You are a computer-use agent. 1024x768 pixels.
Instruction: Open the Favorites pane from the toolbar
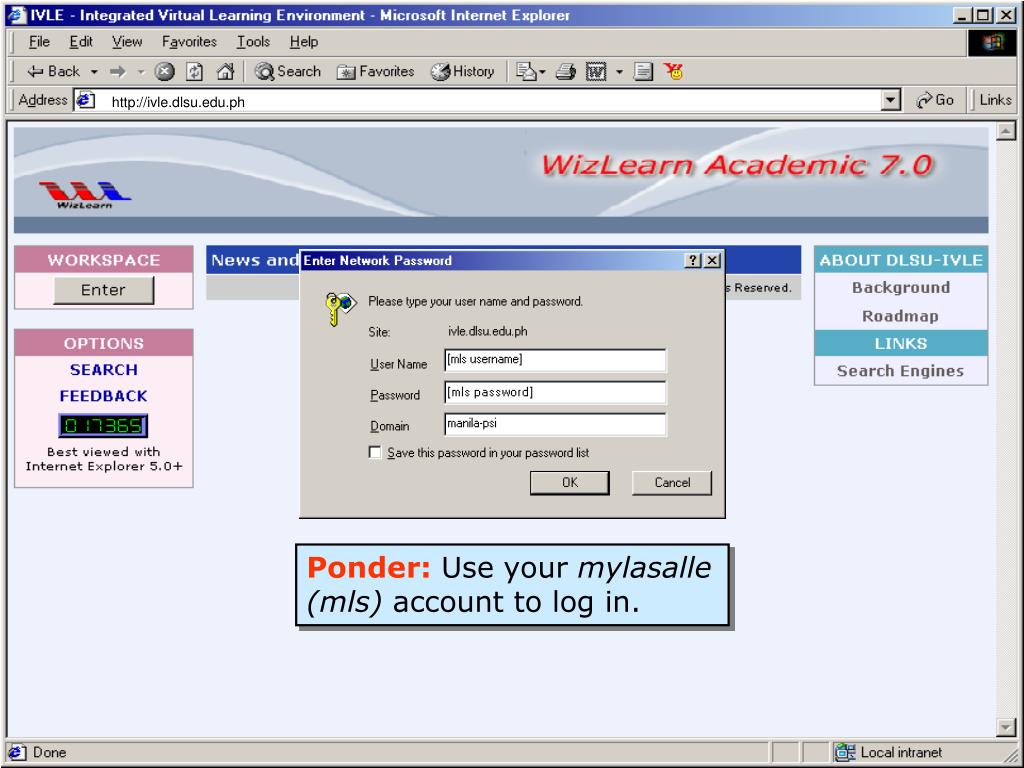tap(376, 71)
